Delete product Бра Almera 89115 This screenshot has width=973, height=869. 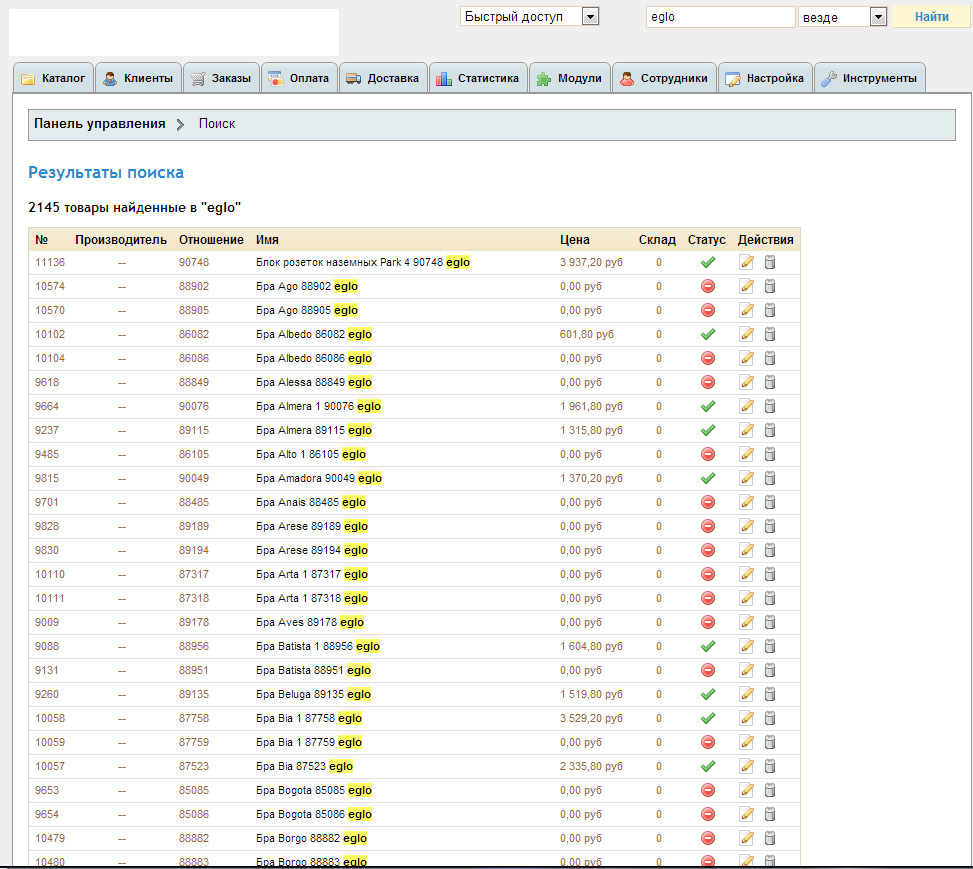pos(770,431)
